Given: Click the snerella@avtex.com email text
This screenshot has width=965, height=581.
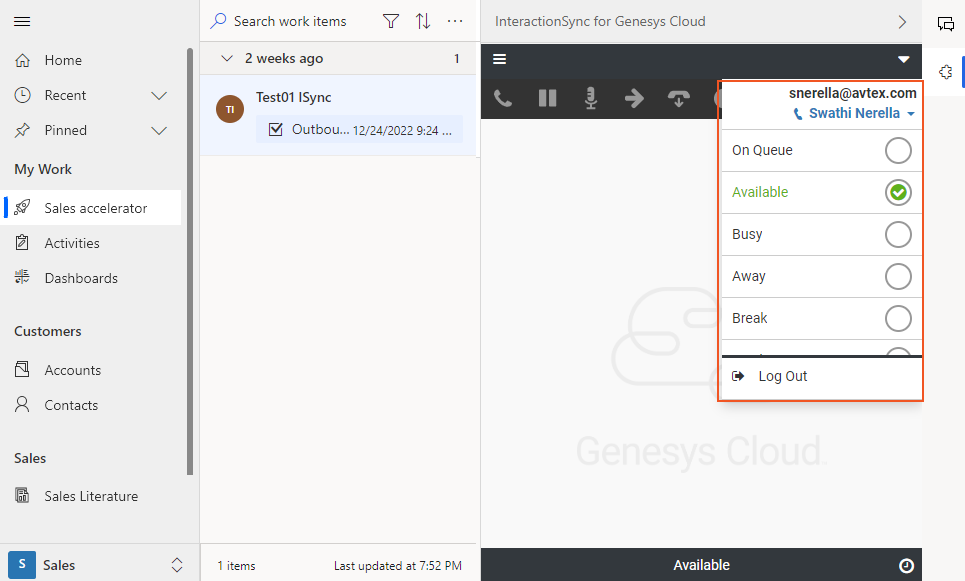Looking at the screenshot, I should 852,93.
